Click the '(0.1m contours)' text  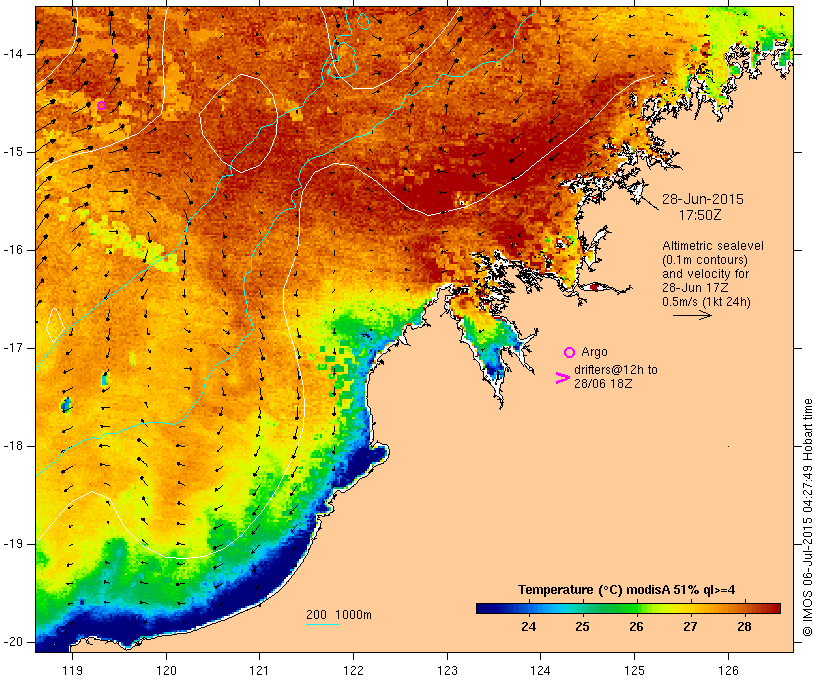click(x=705, y=260)
